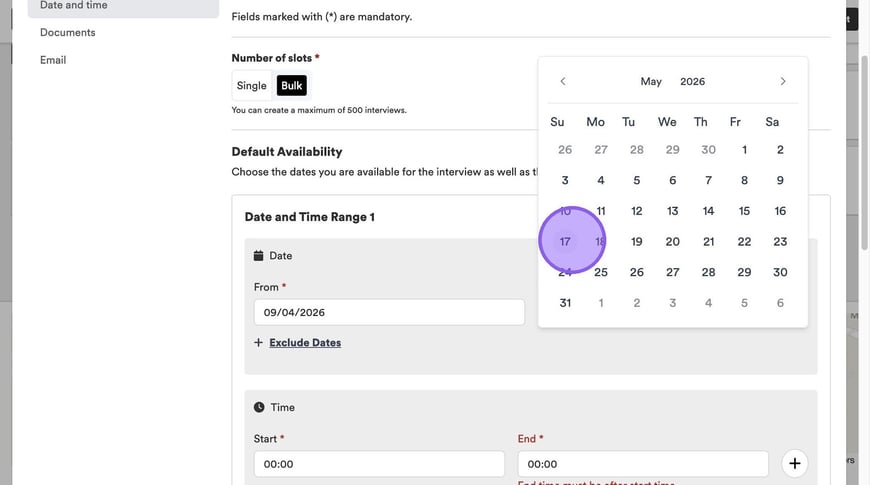Go to next month in calendar
Viewport: 870px width, 485px height.
tap(782, 81)
